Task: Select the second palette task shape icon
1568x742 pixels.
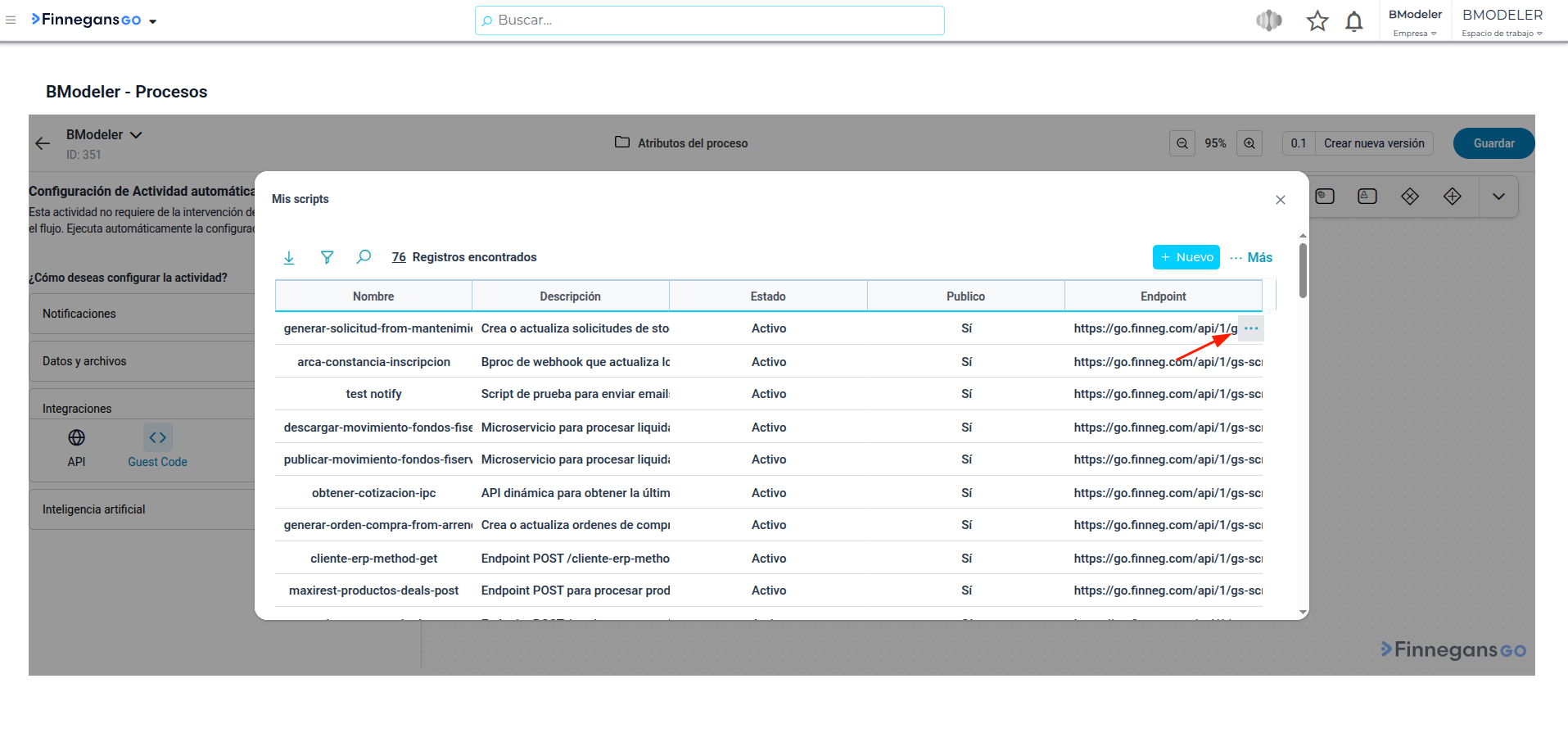Action: pyautogui.click(x=1367, y=197)
